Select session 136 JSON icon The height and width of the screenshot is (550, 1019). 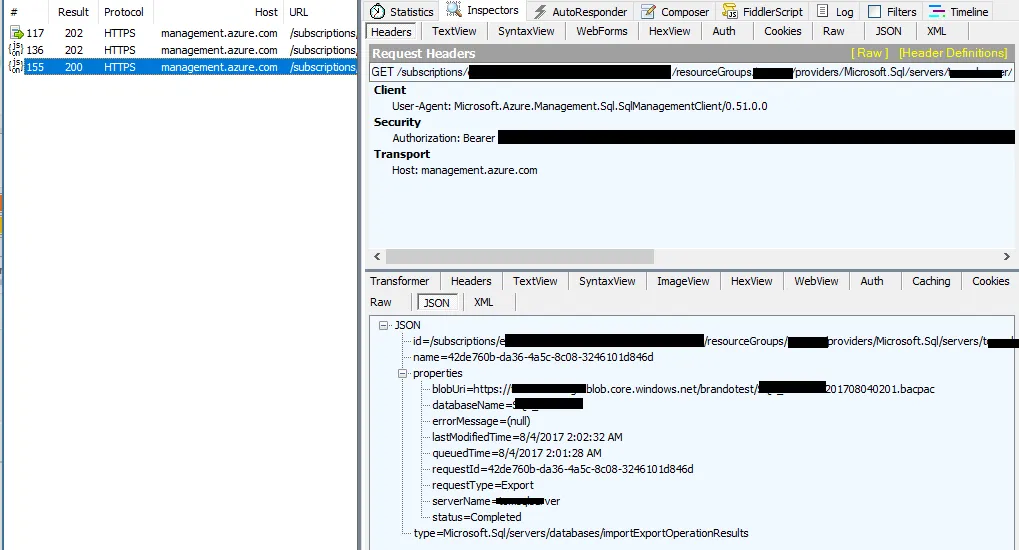coord(16,49)
